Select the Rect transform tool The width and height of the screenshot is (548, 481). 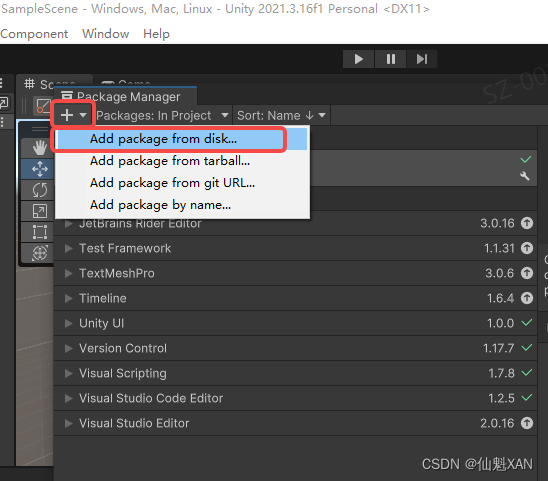[x=39, y=232]
